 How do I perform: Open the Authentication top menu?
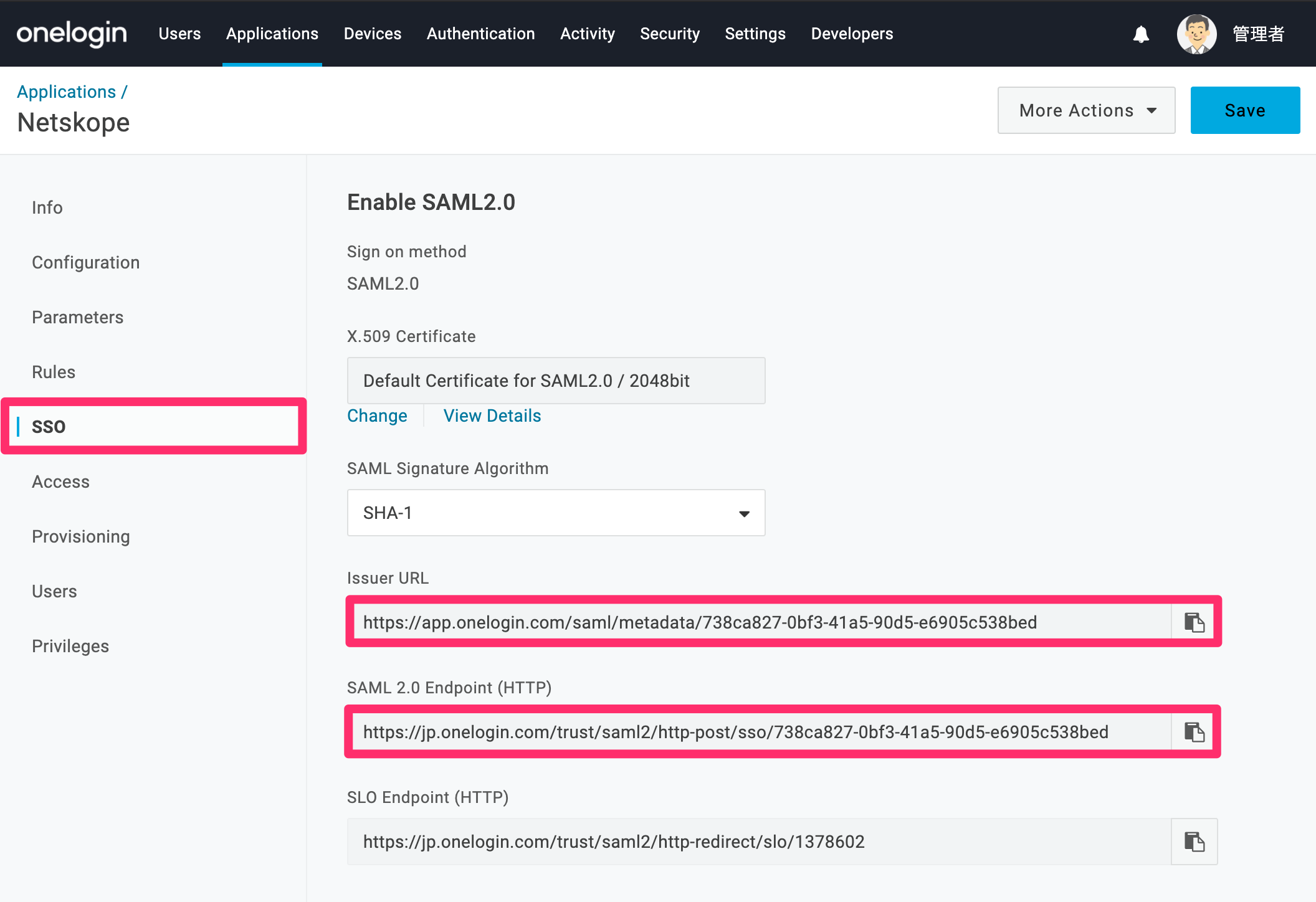click(481, 34)
